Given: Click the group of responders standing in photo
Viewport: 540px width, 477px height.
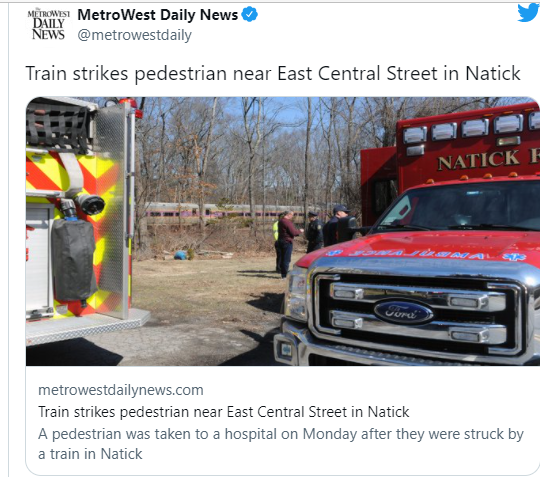Looking at the screenshot, I should pos(310,240).
